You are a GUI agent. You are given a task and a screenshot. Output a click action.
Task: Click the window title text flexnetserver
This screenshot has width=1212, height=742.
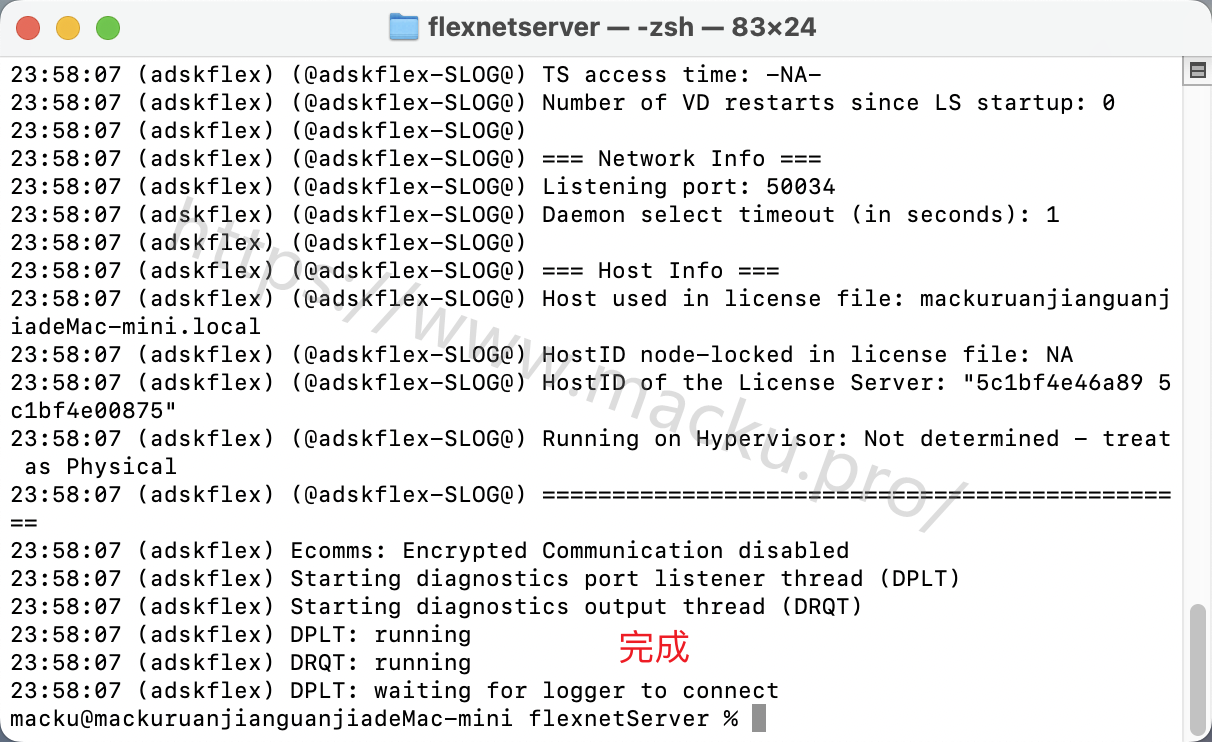click(514, 27)
